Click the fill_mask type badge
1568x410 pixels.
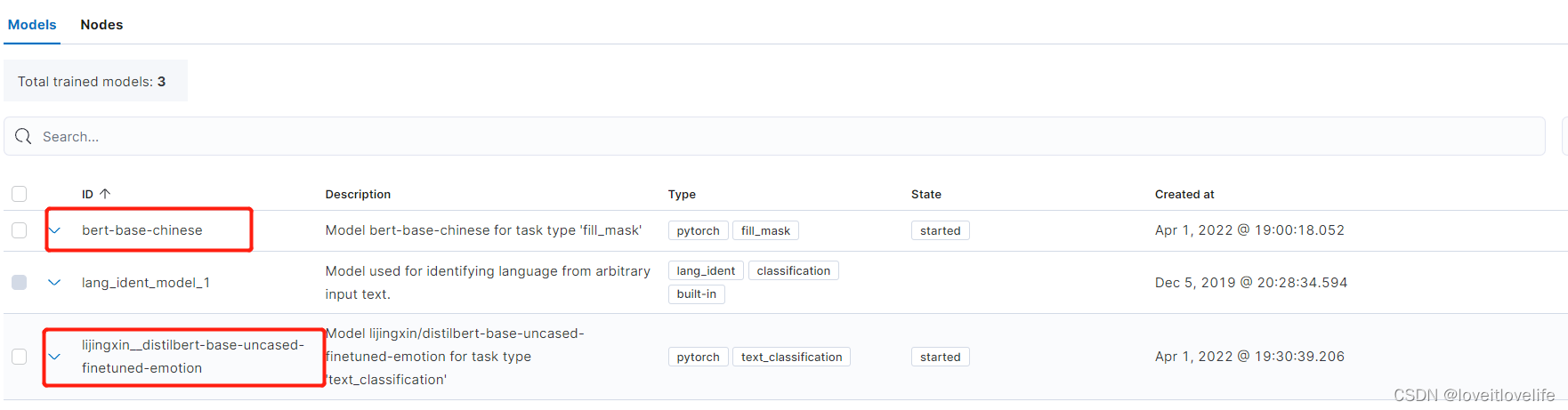click(765, 231)
